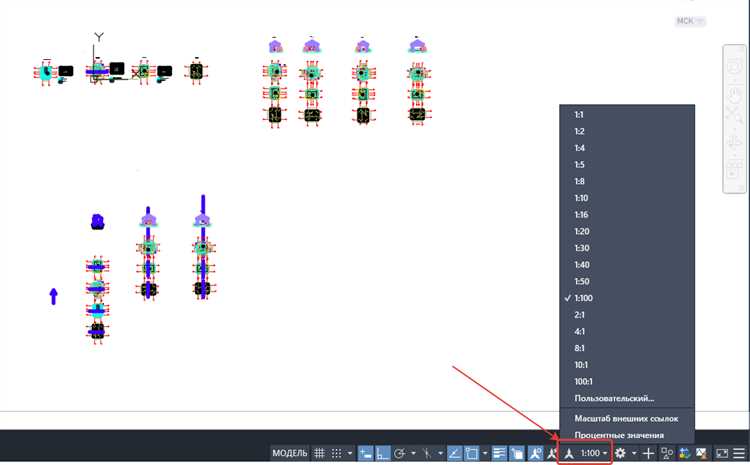
Task: Click the polar tracking icon
Action: pos(400,453)
